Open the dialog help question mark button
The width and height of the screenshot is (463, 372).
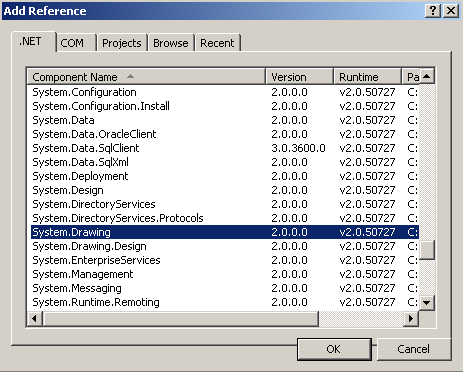click(433, 11)
